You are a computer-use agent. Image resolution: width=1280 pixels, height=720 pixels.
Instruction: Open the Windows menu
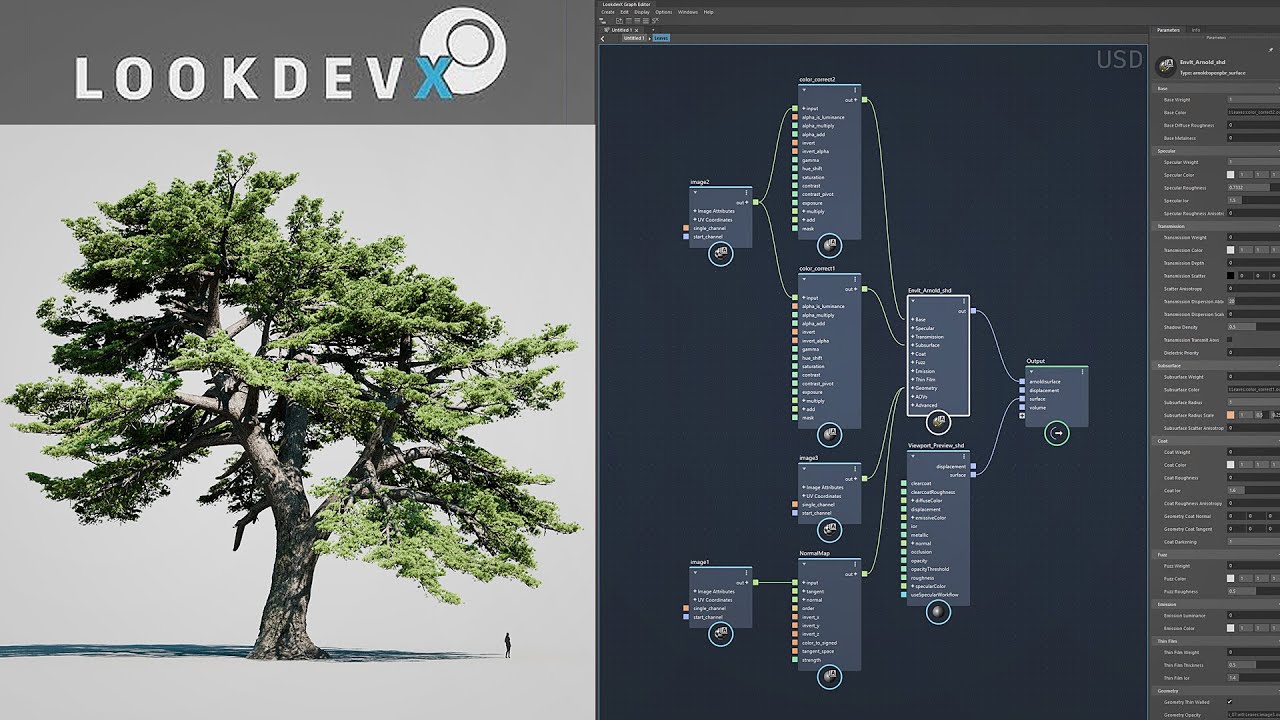point(688,12)
